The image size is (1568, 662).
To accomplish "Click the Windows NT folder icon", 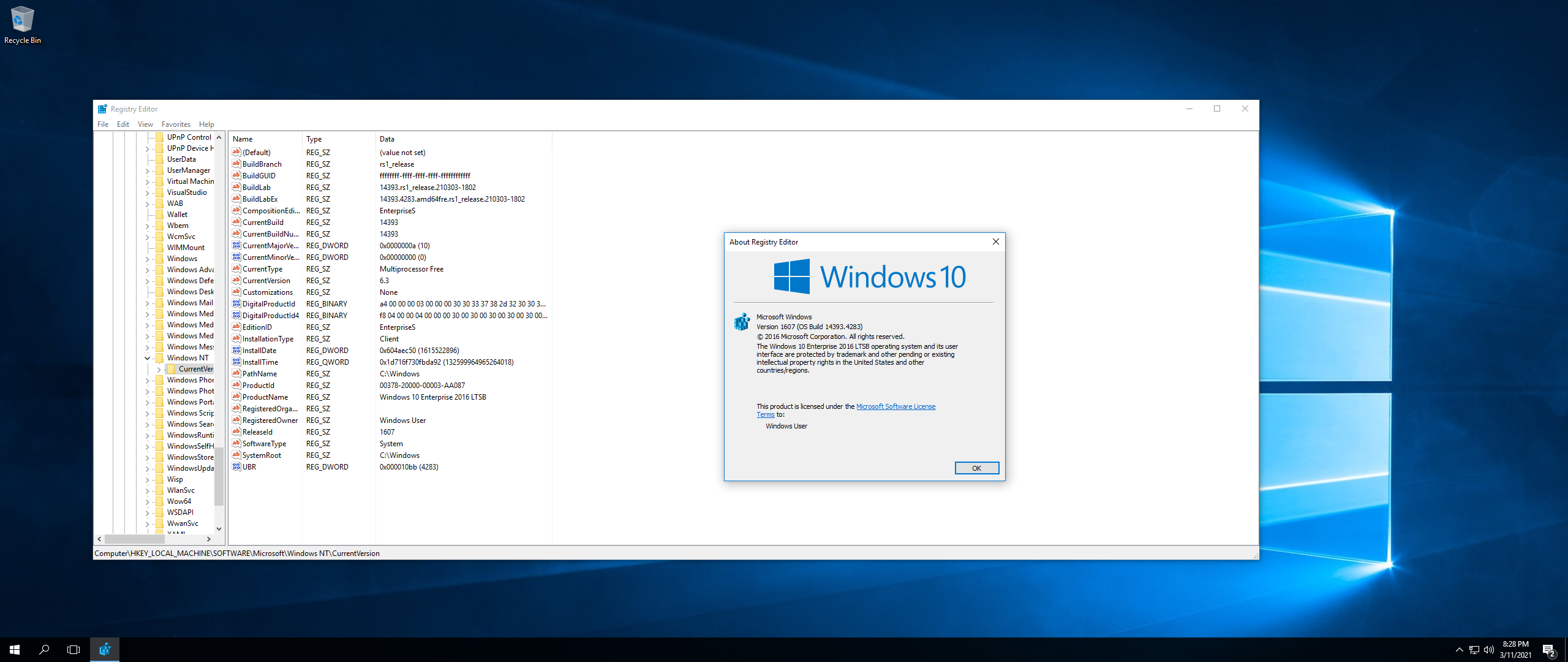I will tap(159, 357).
